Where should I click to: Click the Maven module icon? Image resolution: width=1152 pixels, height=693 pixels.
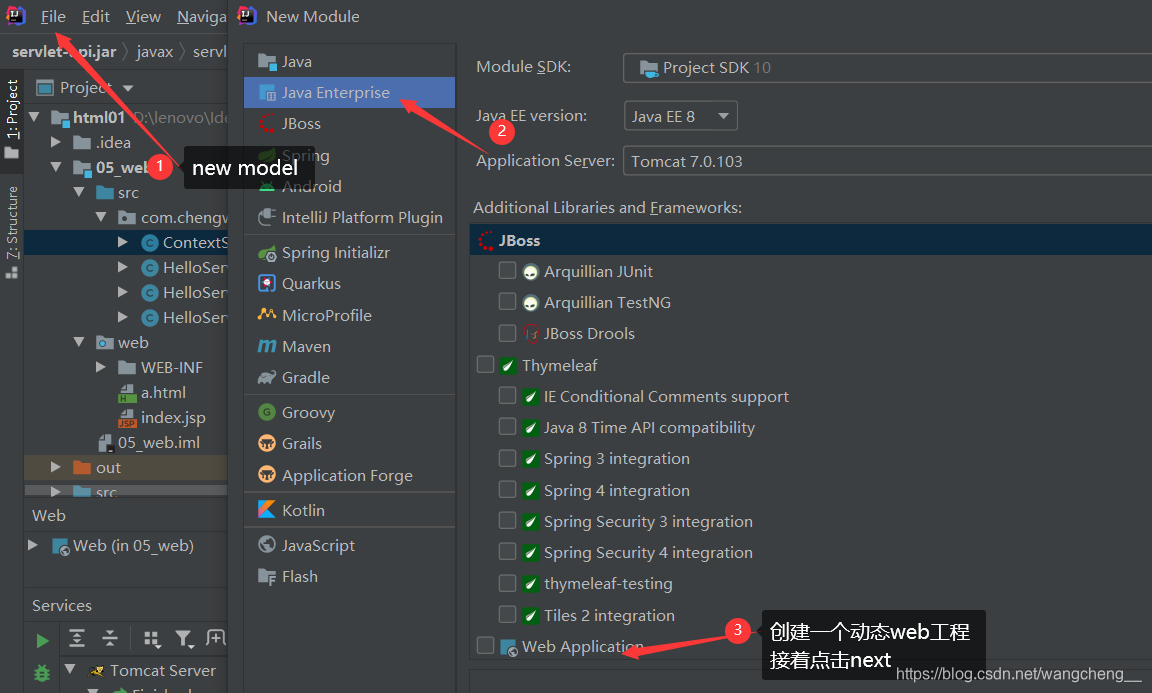pos(267,346)
